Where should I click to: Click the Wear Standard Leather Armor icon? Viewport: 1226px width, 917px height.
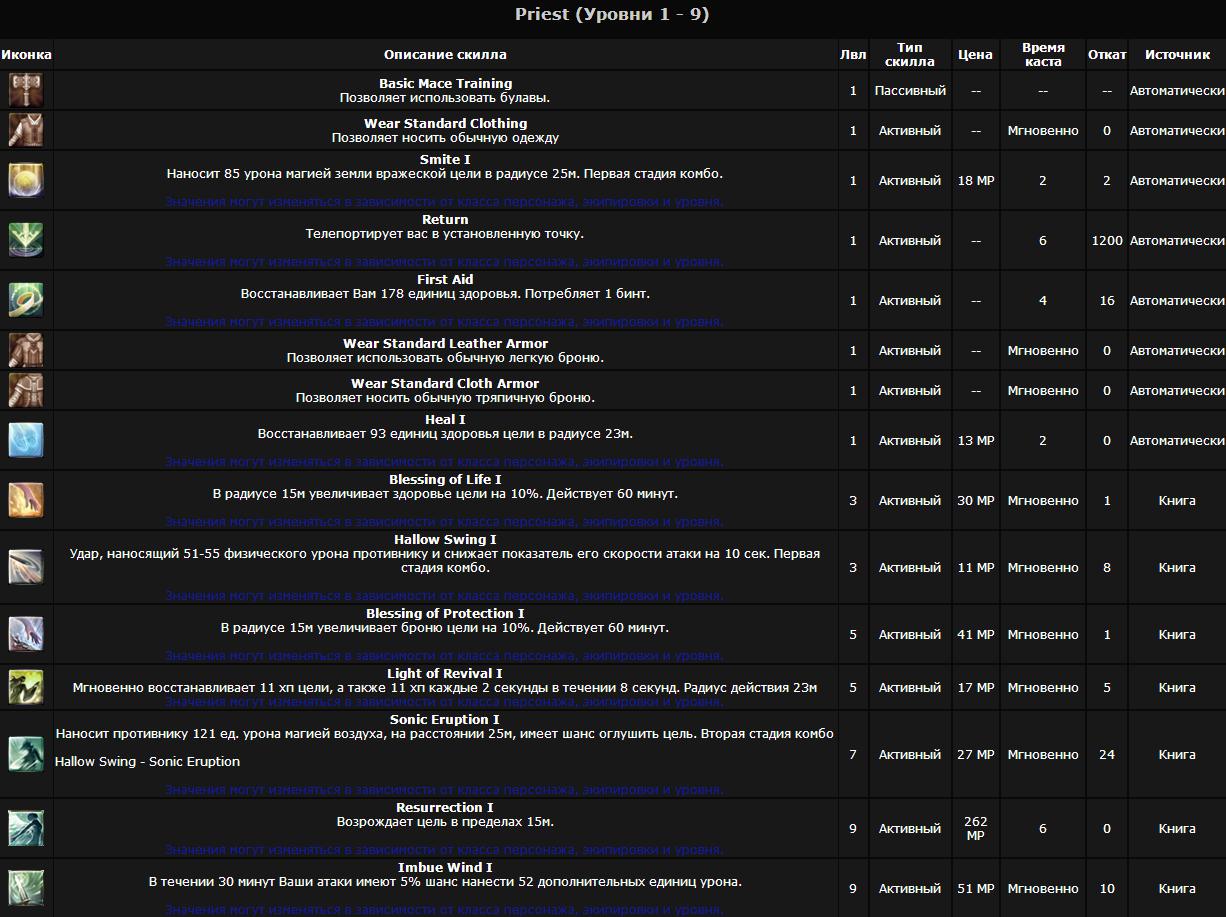coord(26,350)
